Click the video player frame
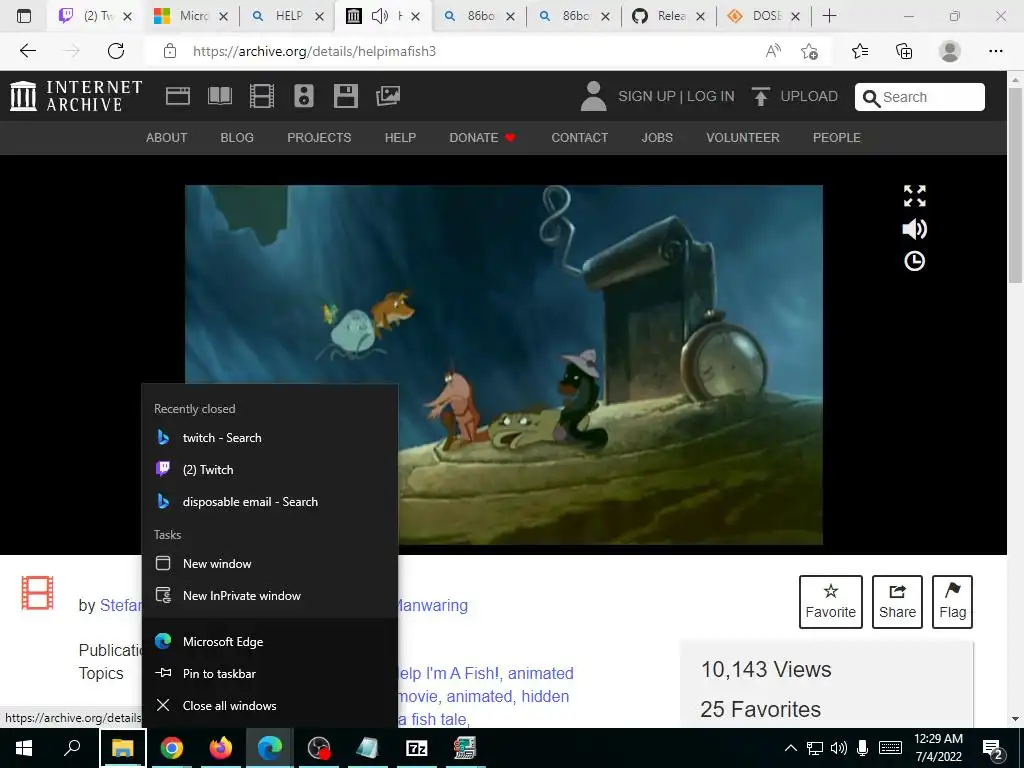The height and width of the screenshot is (768, 1024). [x=504, y=364]
